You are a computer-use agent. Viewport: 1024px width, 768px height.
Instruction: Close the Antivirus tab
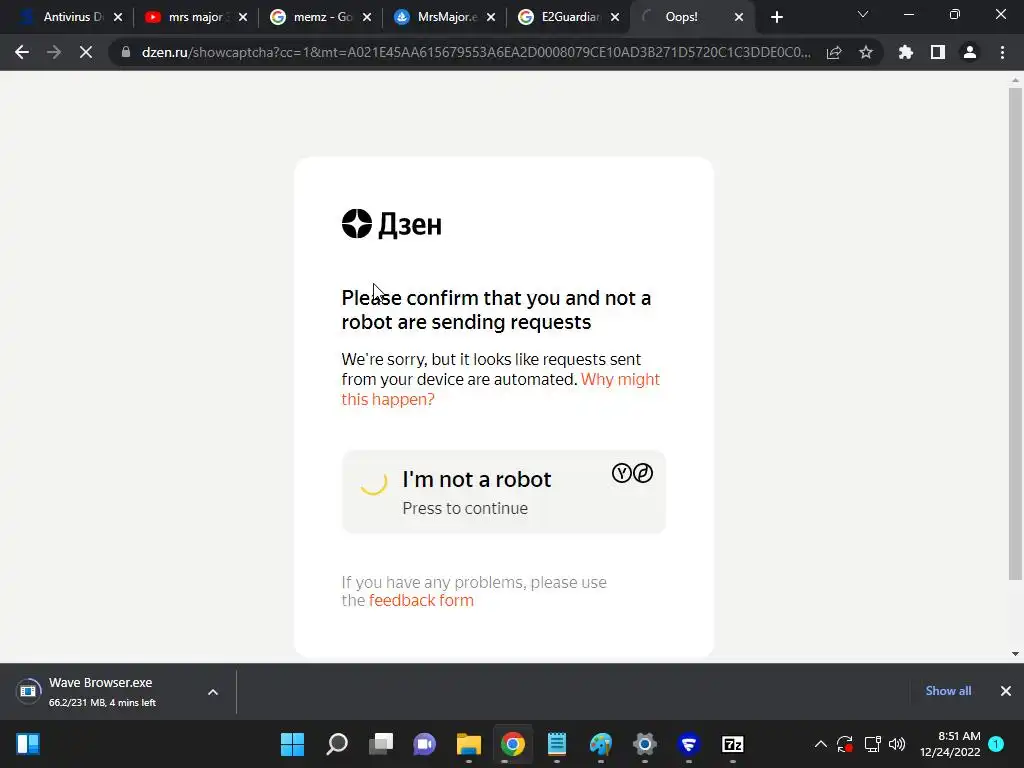click(118, 18)
